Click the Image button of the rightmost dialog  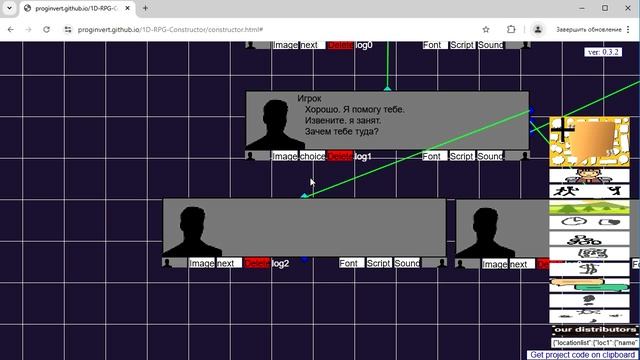(495, 264)
